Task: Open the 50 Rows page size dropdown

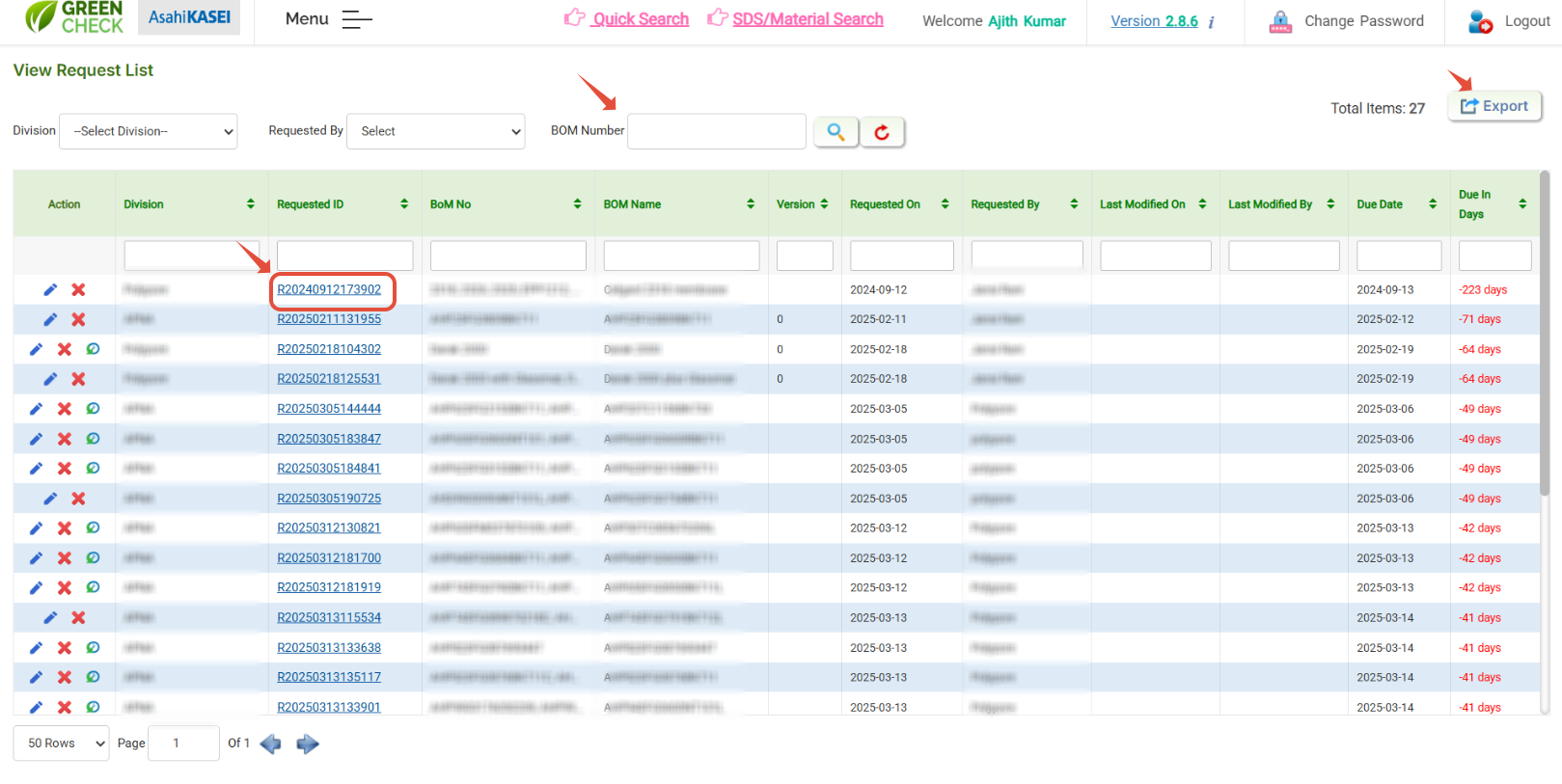Action: (61, 743)
